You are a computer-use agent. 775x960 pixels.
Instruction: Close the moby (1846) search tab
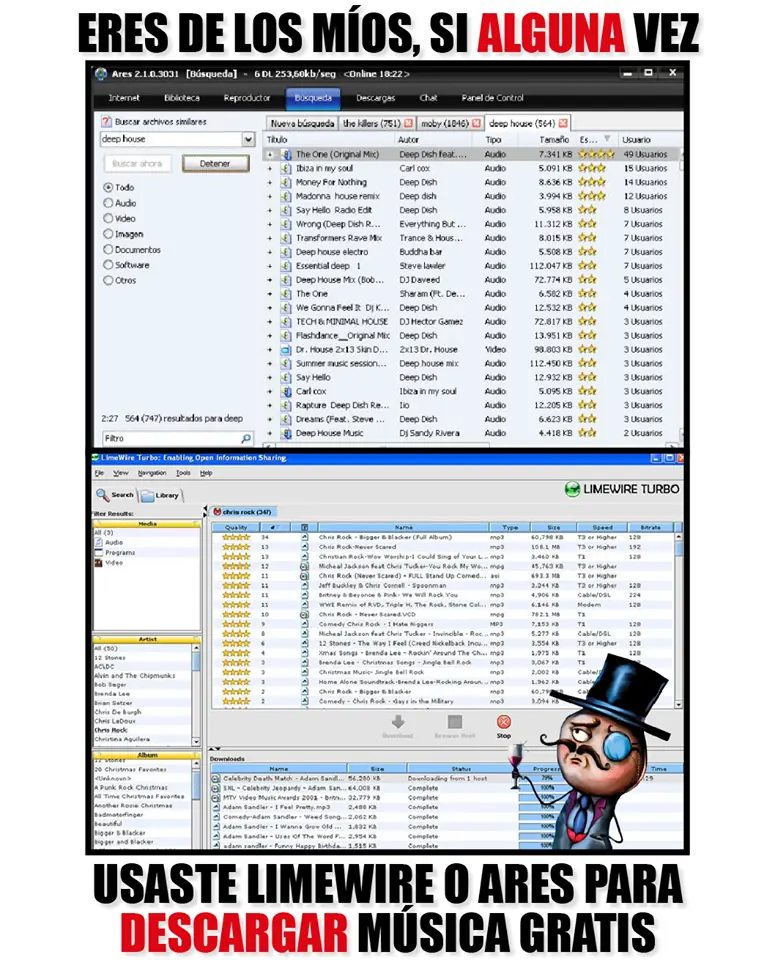476,123
